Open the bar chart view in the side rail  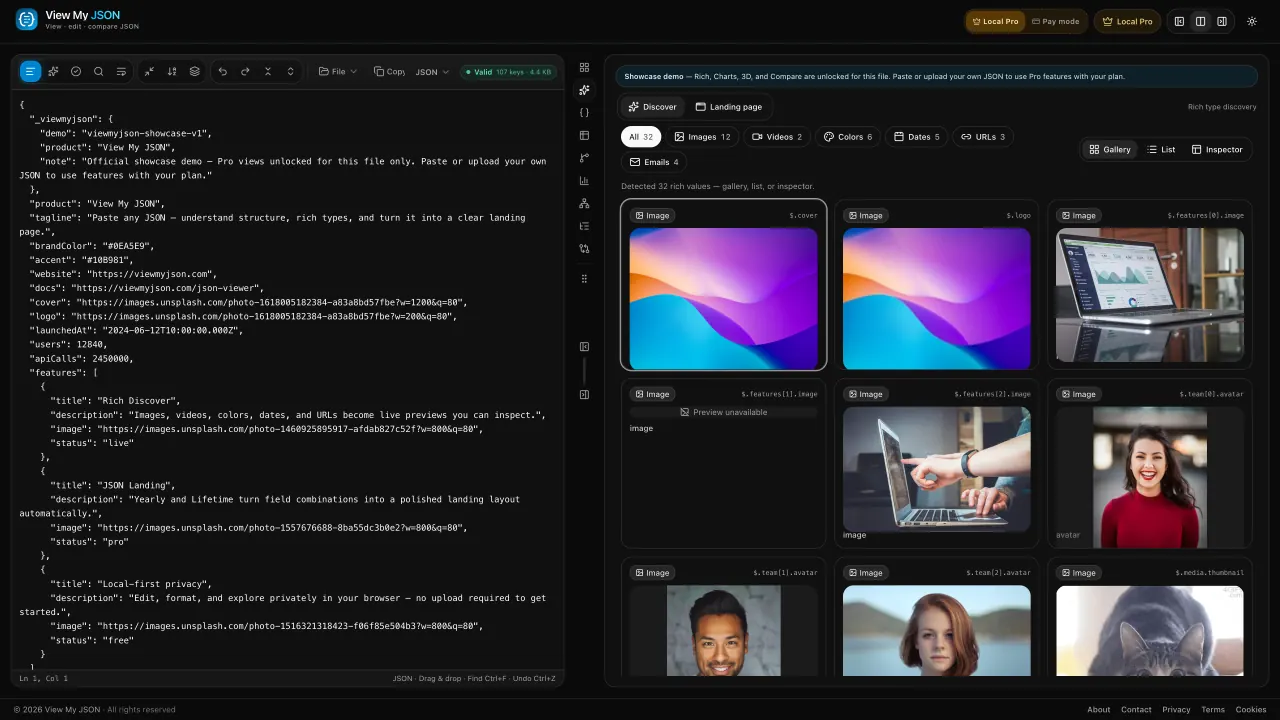click(x=584, y=181)
